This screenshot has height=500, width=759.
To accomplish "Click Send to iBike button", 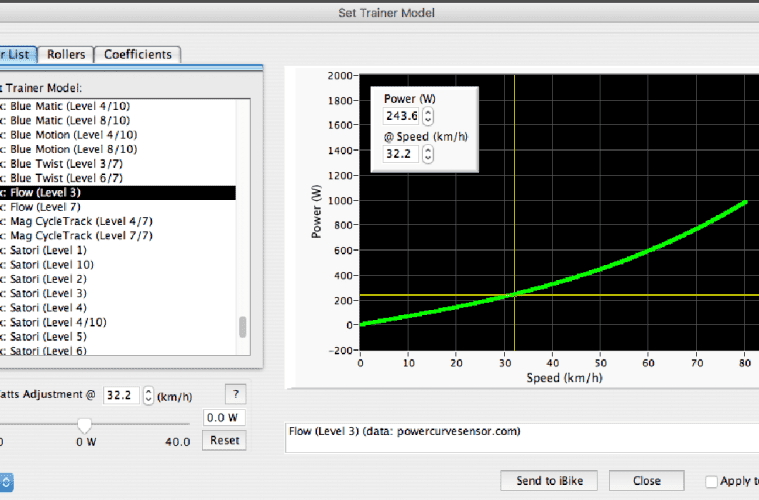I will pyautogui.click(x=549, y=481).
